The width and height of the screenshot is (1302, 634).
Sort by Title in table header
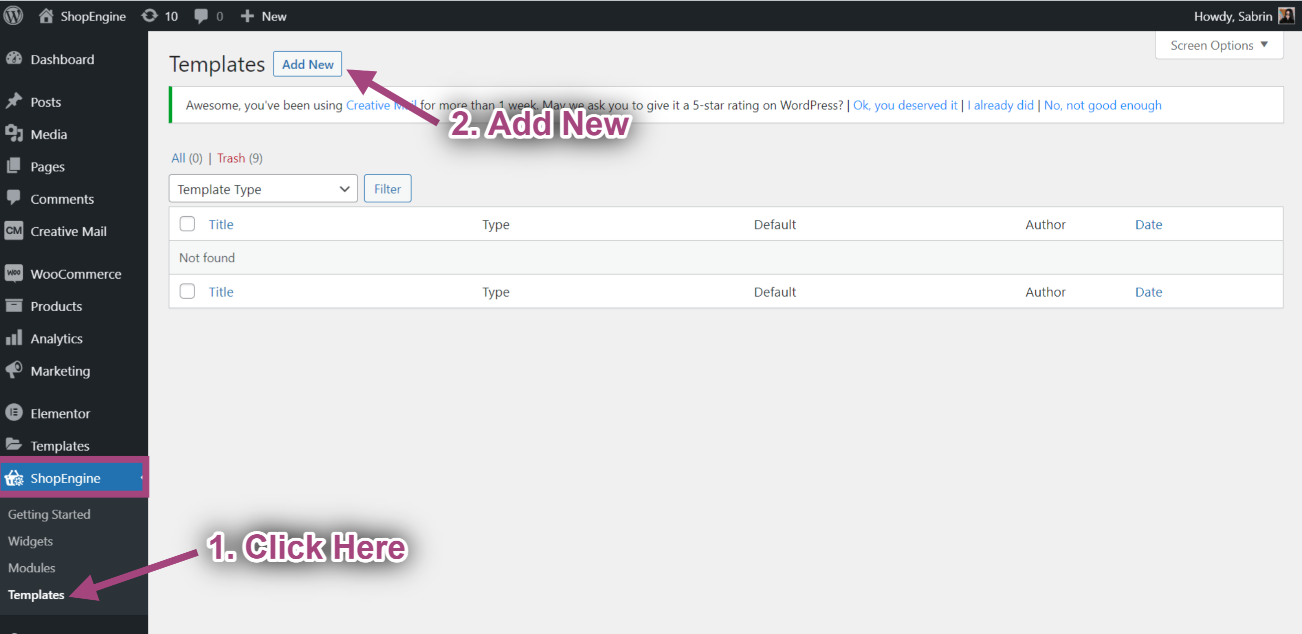[x=221, y=224]
